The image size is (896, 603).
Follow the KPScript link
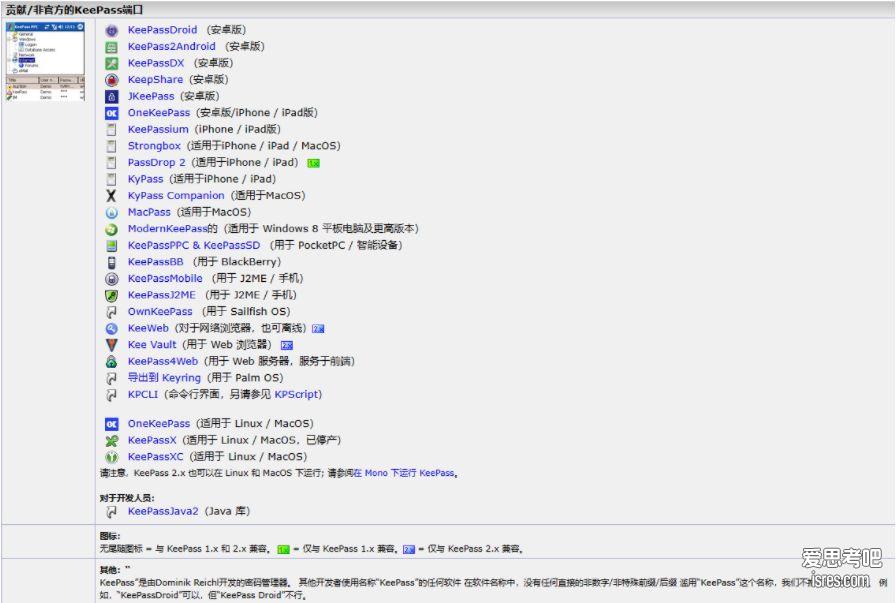click(296, 394)
